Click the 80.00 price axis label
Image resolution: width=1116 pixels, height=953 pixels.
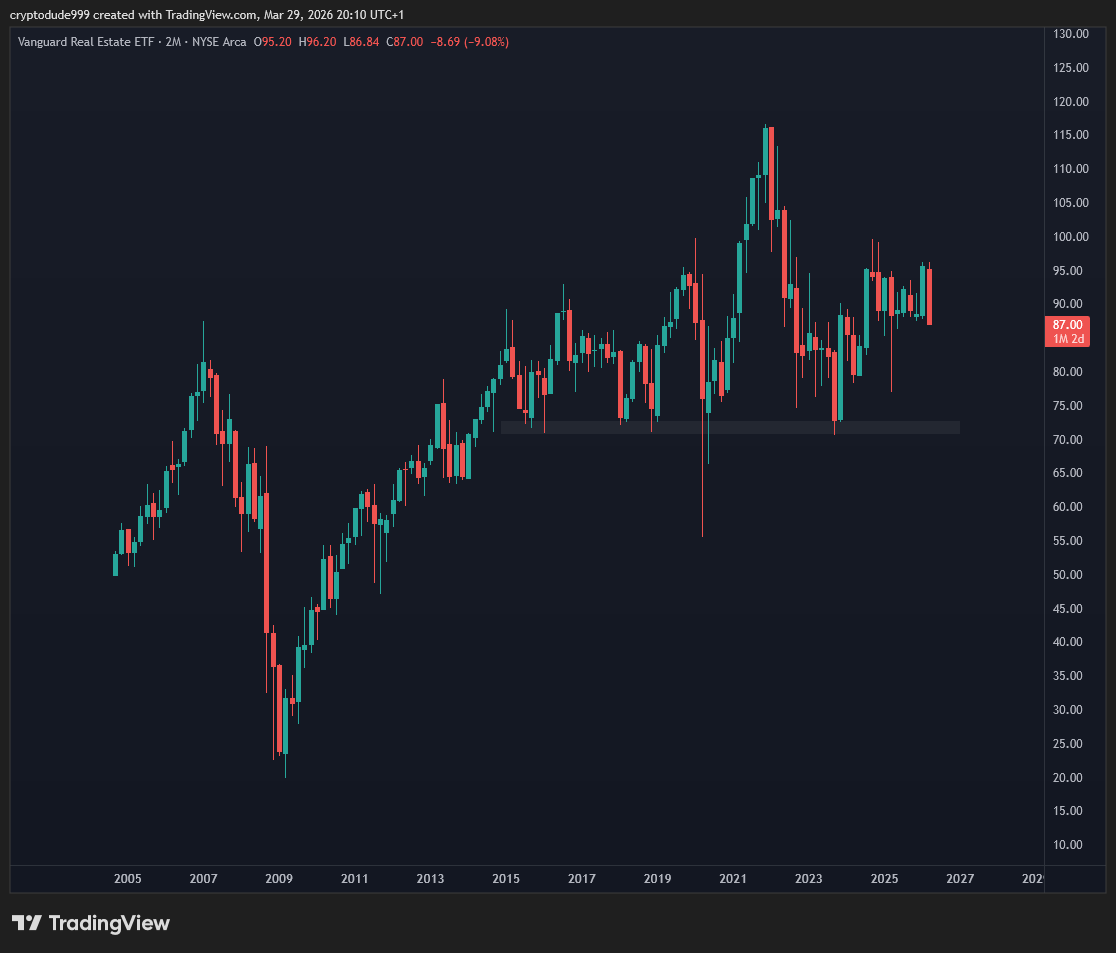(x=1067, y=372)
